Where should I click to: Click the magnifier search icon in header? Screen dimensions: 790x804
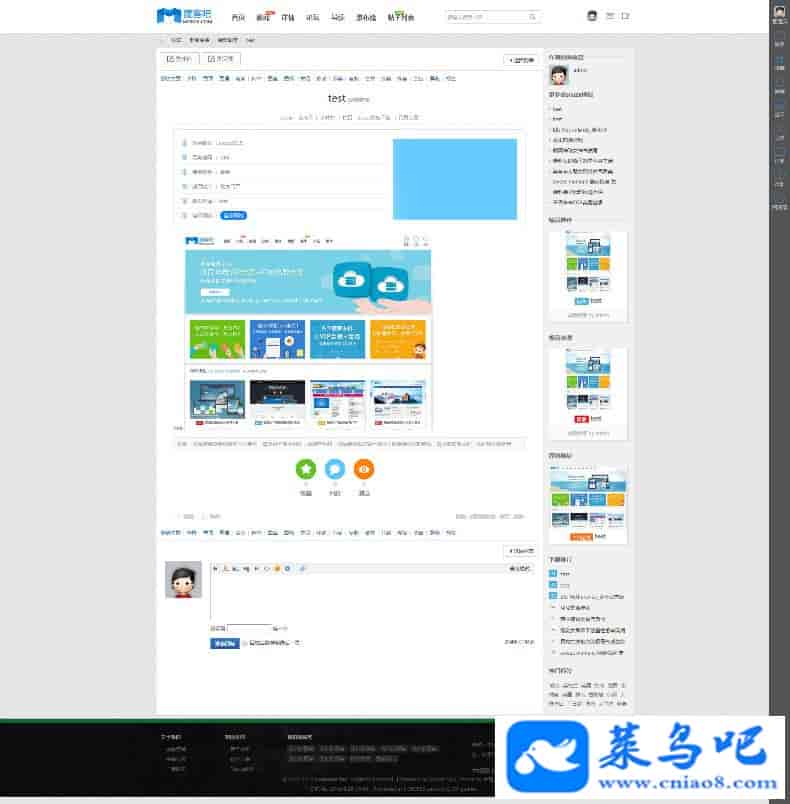pyautogui.click(x=532, y=17)
